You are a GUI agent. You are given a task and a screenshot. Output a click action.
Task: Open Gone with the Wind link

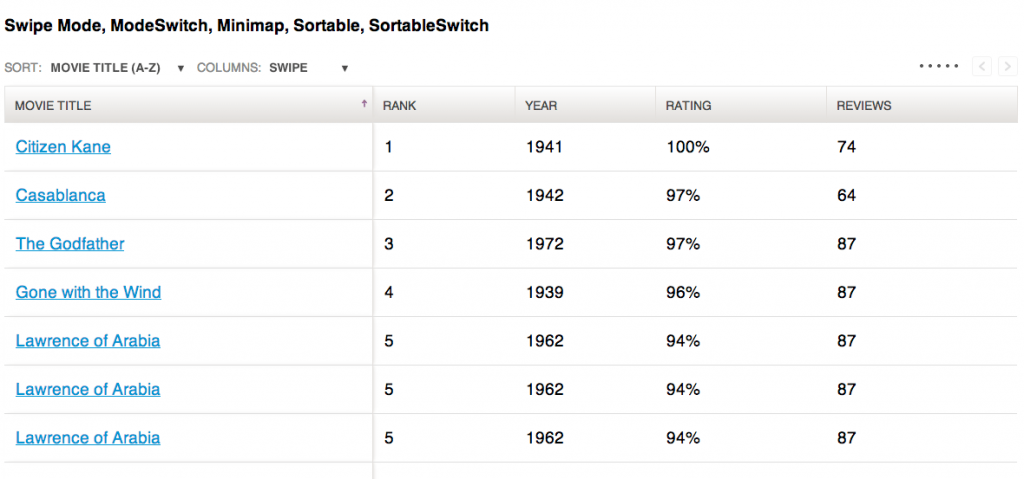pos(88,292)
